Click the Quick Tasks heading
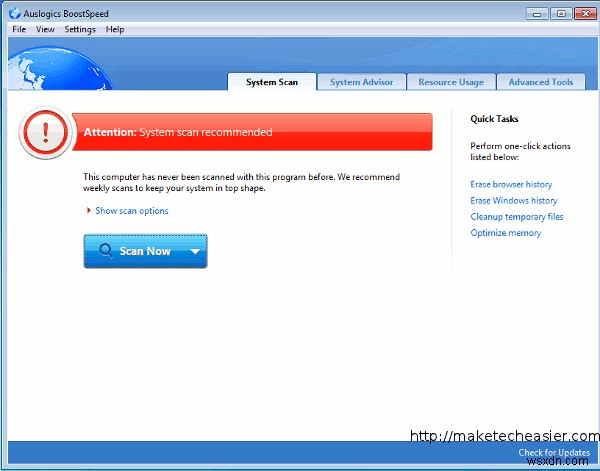Screen dimensions: 600x471 [494, 119]
